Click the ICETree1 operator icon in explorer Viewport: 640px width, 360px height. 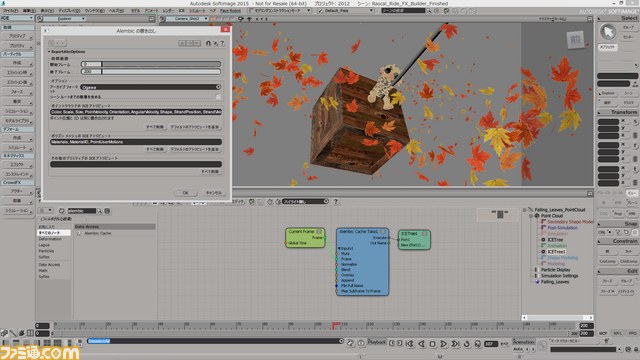tap(543, 252)
